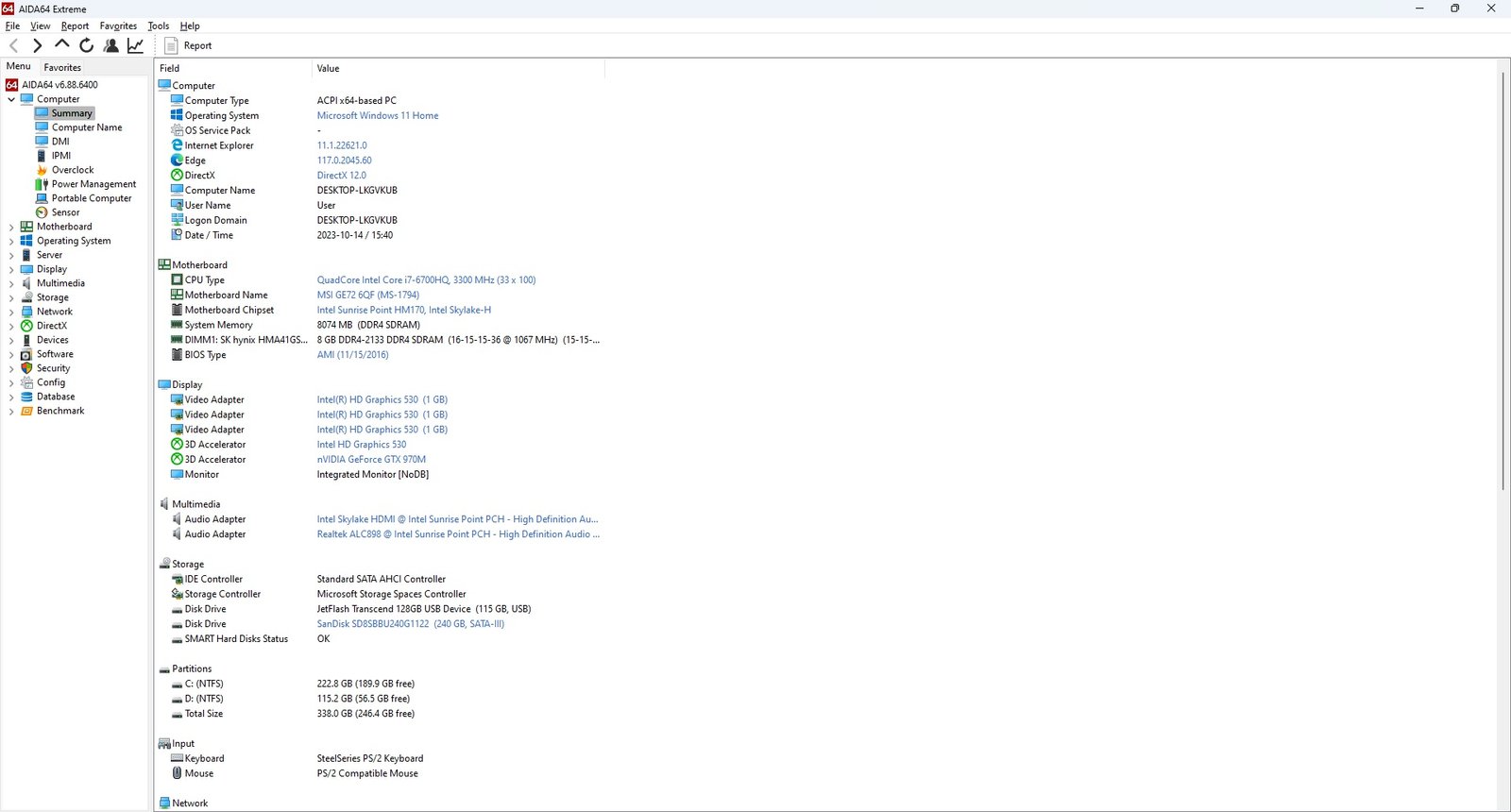Select the Portable Computer icon
Screen dimensions: 1511x812
point(42,198)
